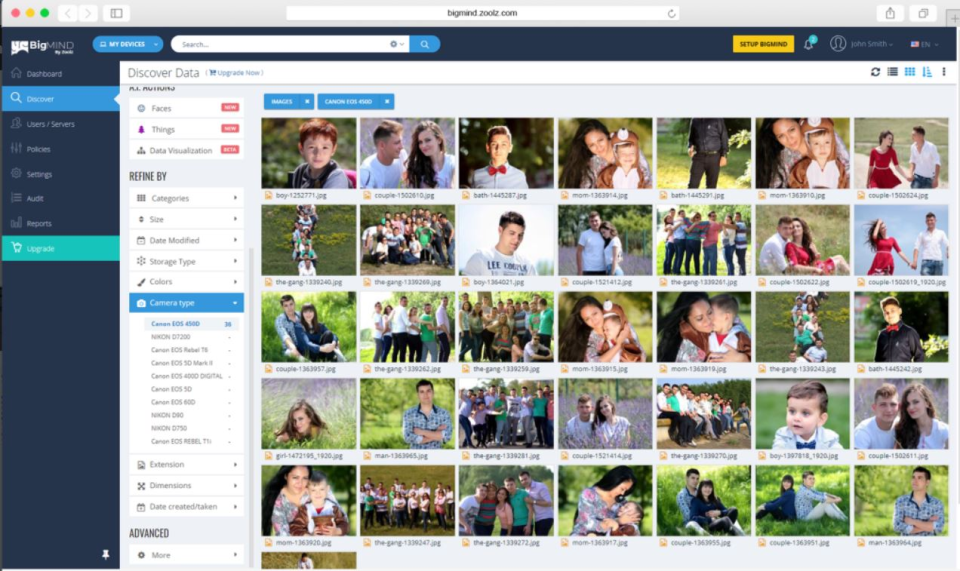Expand the More advanced filter
The width and height of the screenshot is (960, 571).
pyautogui.click(x=186, y=555)
